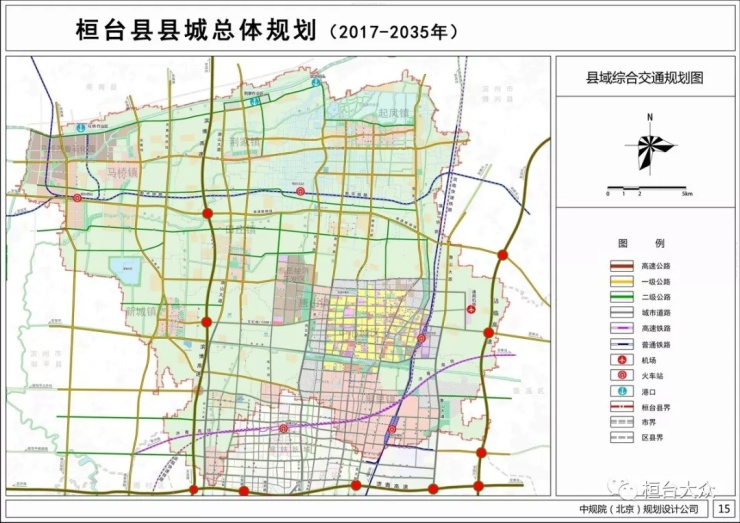Click the 高速铁路 purple legend symbol
Viewport: 740px width, 523px height.
[622, 328]
